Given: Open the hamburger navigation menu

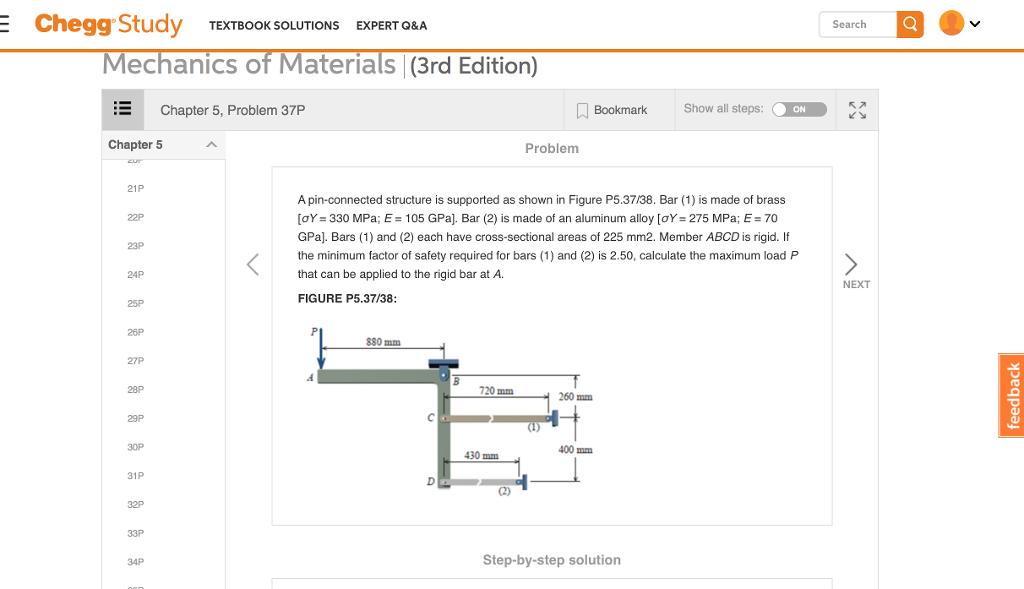Looking at the screenshot, I should (x=6, y=25).
